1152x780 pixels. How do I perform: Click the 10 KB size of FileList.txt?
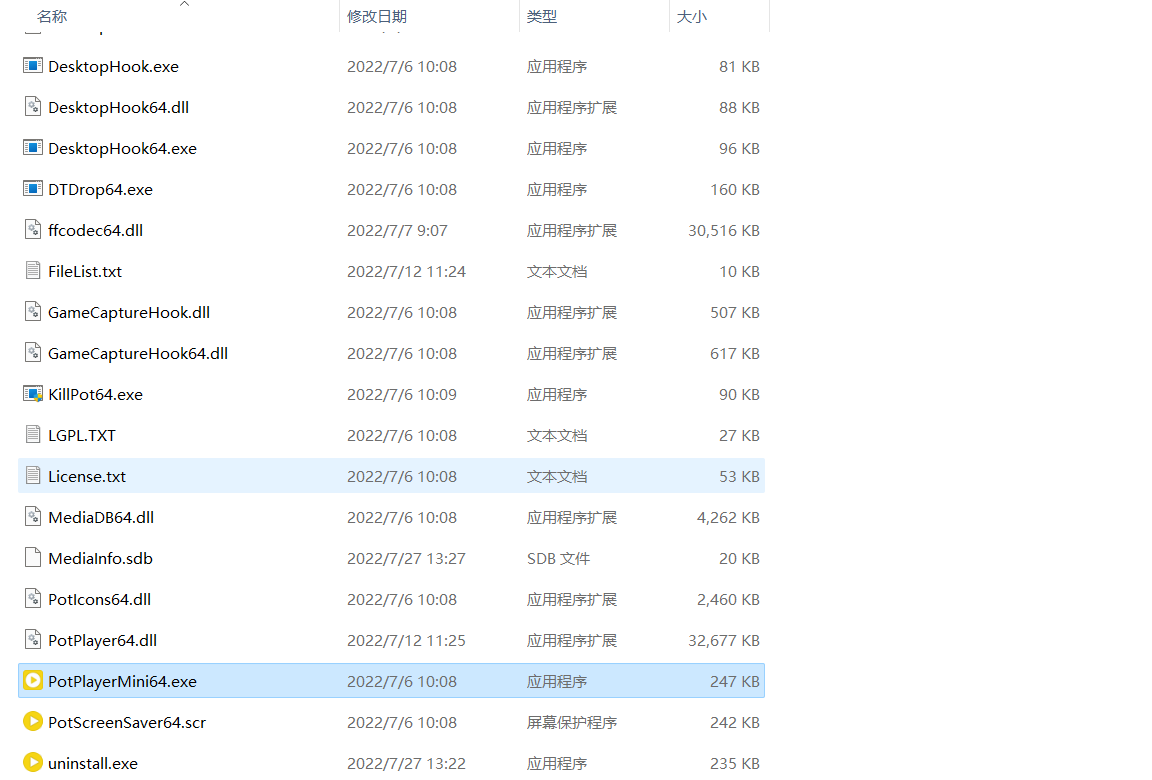coord(739,272)
